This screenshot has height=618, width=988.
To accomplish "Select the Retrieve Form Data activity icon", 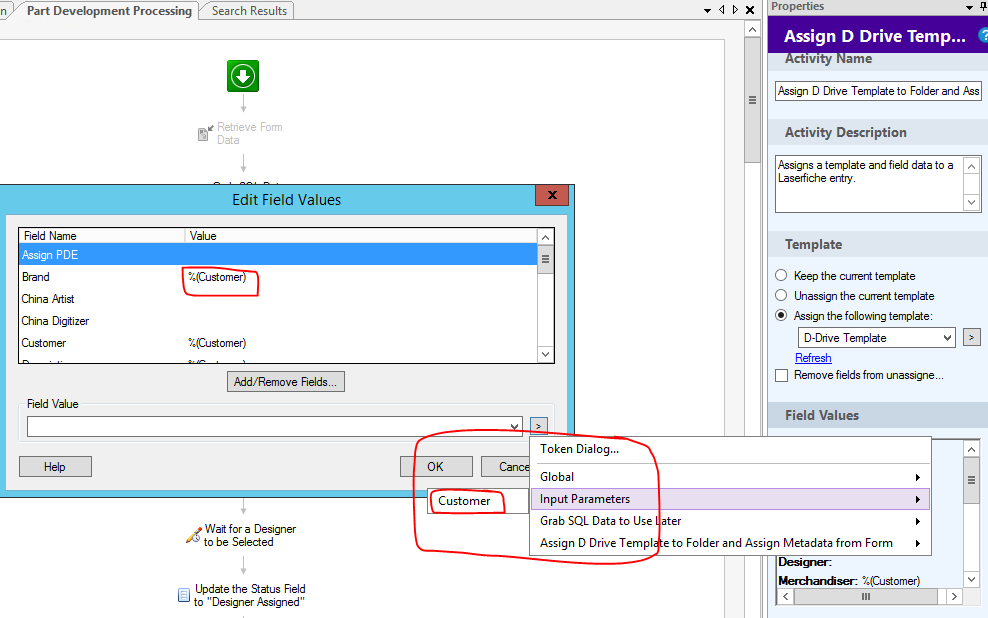I will (205, 133).
